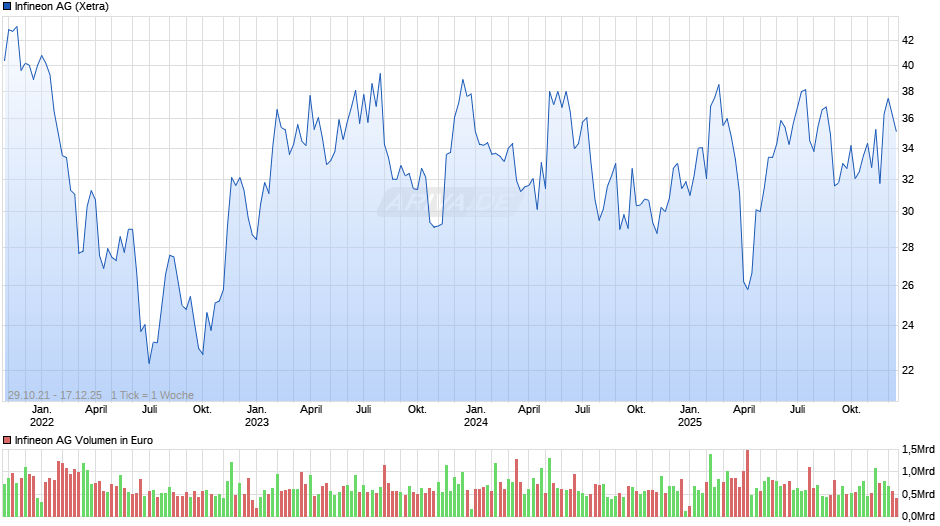Click the red volume legend swatch
Screen dimensions: 940x526
pyautogui.click(x=7, y=440)
